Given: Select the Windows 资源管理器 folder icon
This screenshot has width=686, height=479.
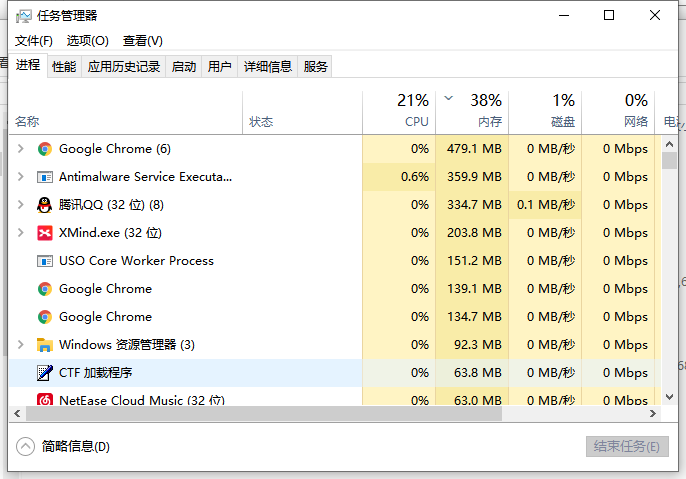Looking at the screenshot, I should pos(45,345).
